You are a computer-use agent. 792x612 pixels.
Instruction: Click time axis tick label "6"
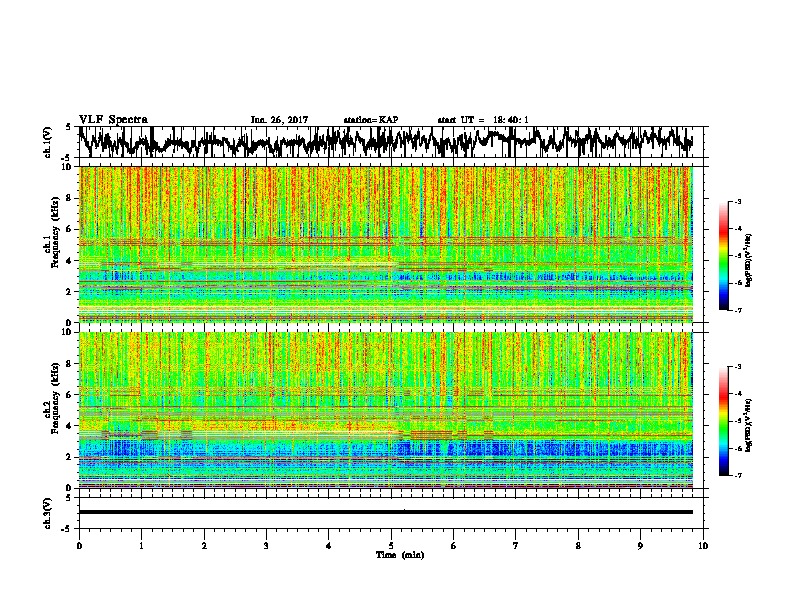454,546
